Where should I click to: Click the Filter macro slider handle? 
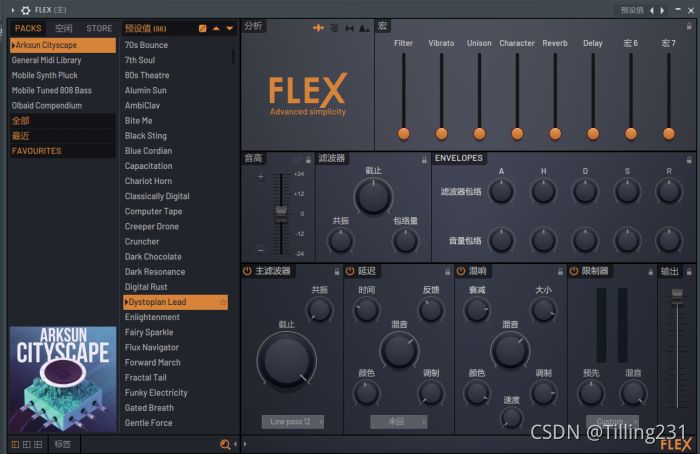point(404,133)
